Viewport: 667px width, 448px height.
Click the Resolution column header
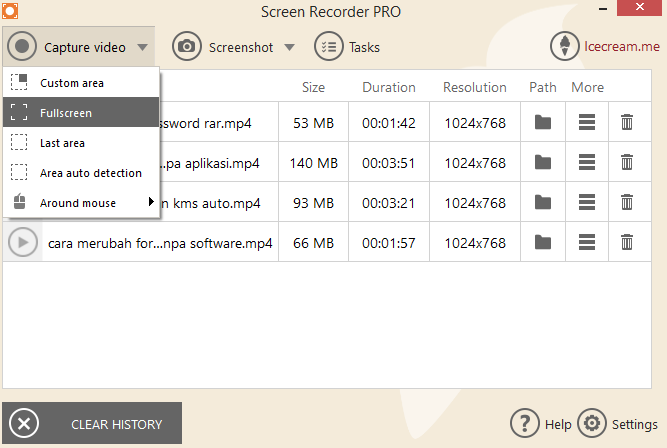point(475,87)
